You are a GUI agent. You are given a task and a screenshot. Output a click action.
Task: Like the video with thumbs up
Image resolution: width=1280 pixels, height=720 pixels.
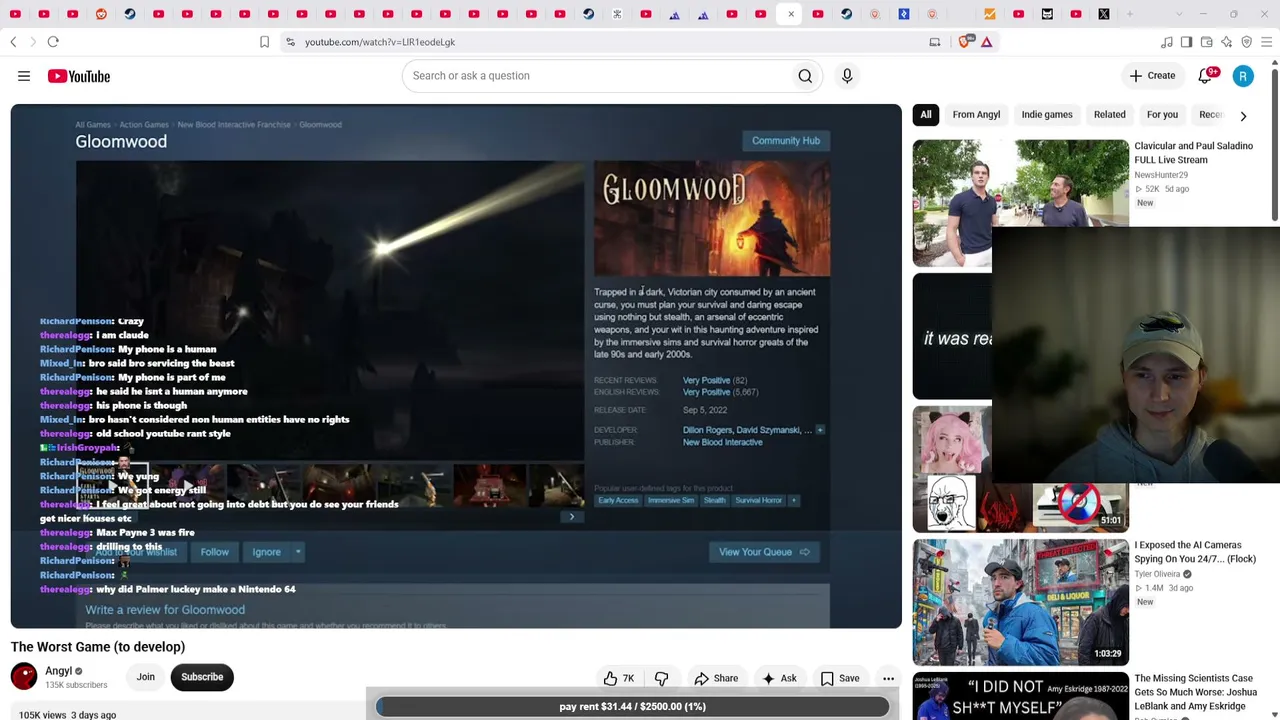coord(619,678)
